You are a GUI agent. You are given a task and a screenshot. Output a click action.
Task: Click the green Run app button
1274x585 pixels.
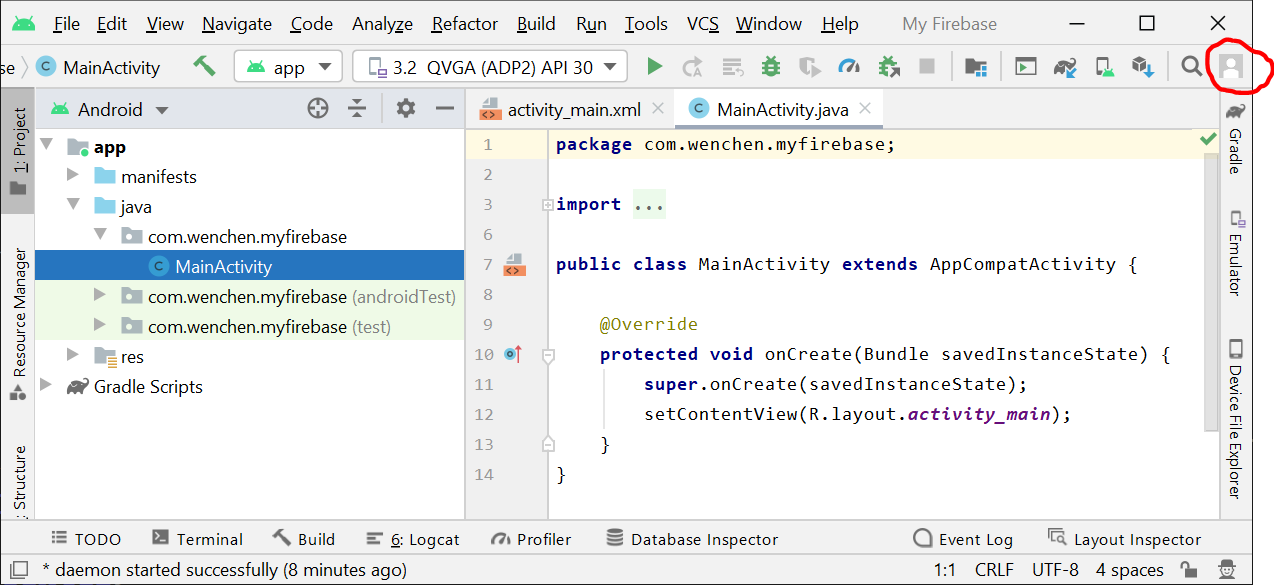click(654, 67)
